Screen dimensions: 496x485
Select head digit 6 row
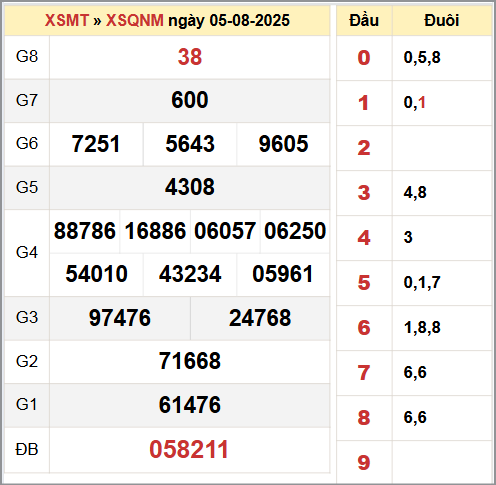(414, 328)
